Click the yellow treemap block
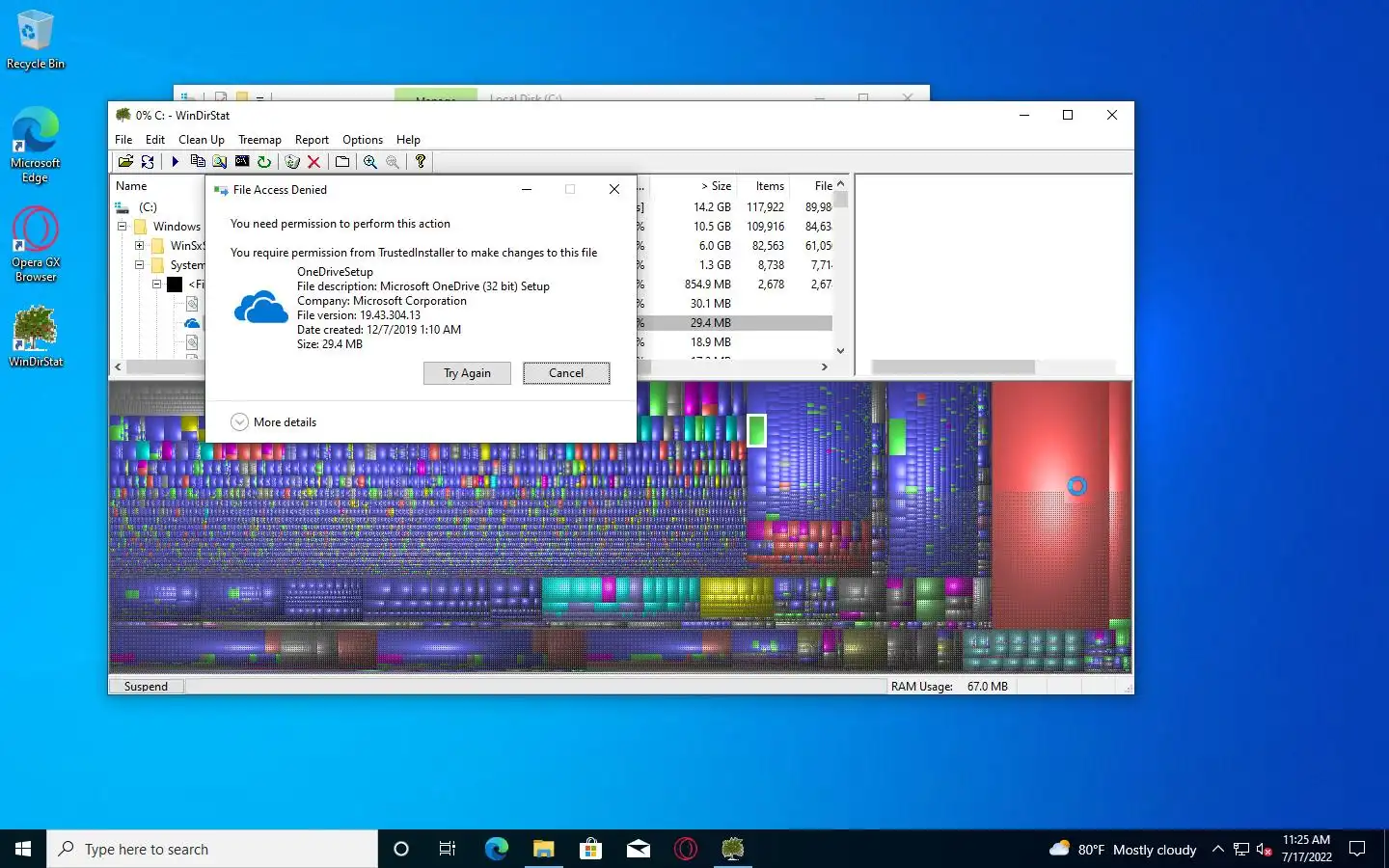The height and width of the screenshot is (868, 1389). [x=735, y=598]
